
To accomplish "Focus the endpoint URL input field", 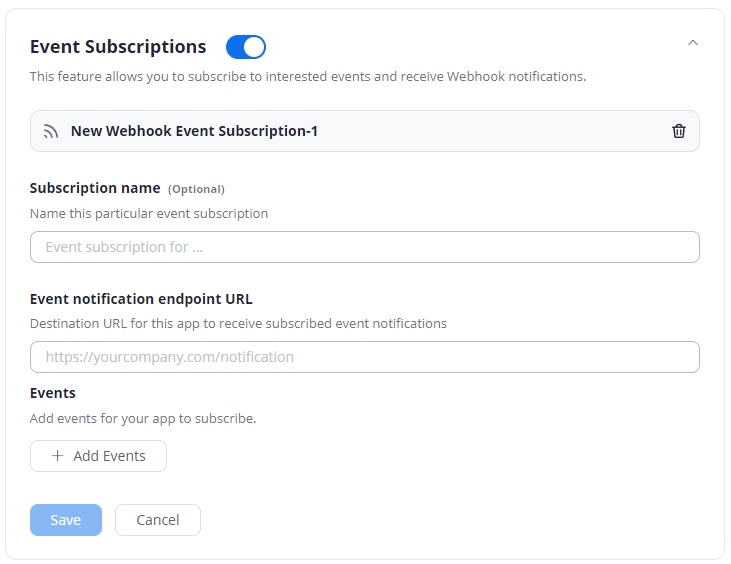I will pyautogui.click(x=365, y=357).
